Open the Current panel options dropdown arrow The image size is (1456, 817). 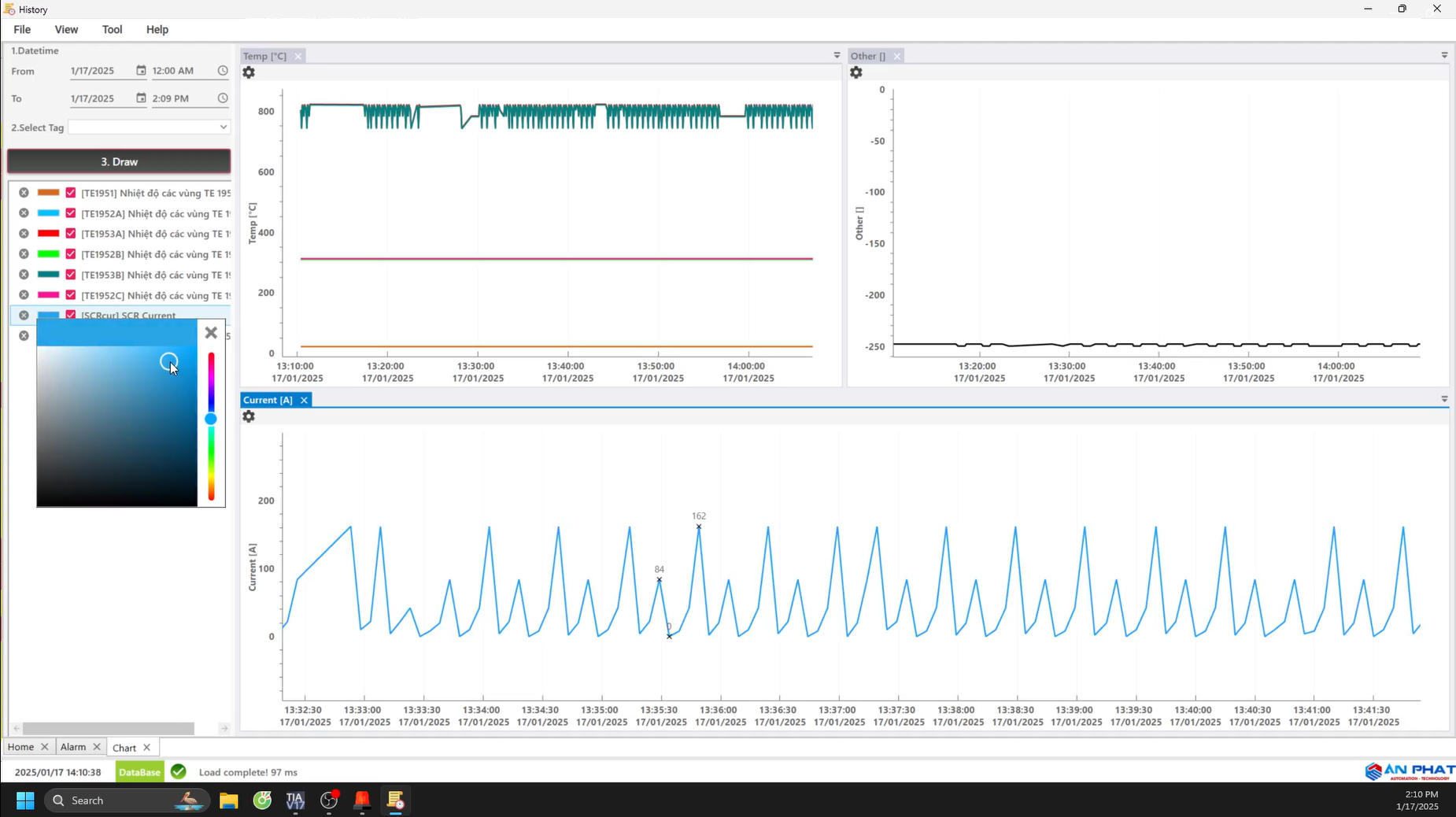click(x=1444, y=400)
